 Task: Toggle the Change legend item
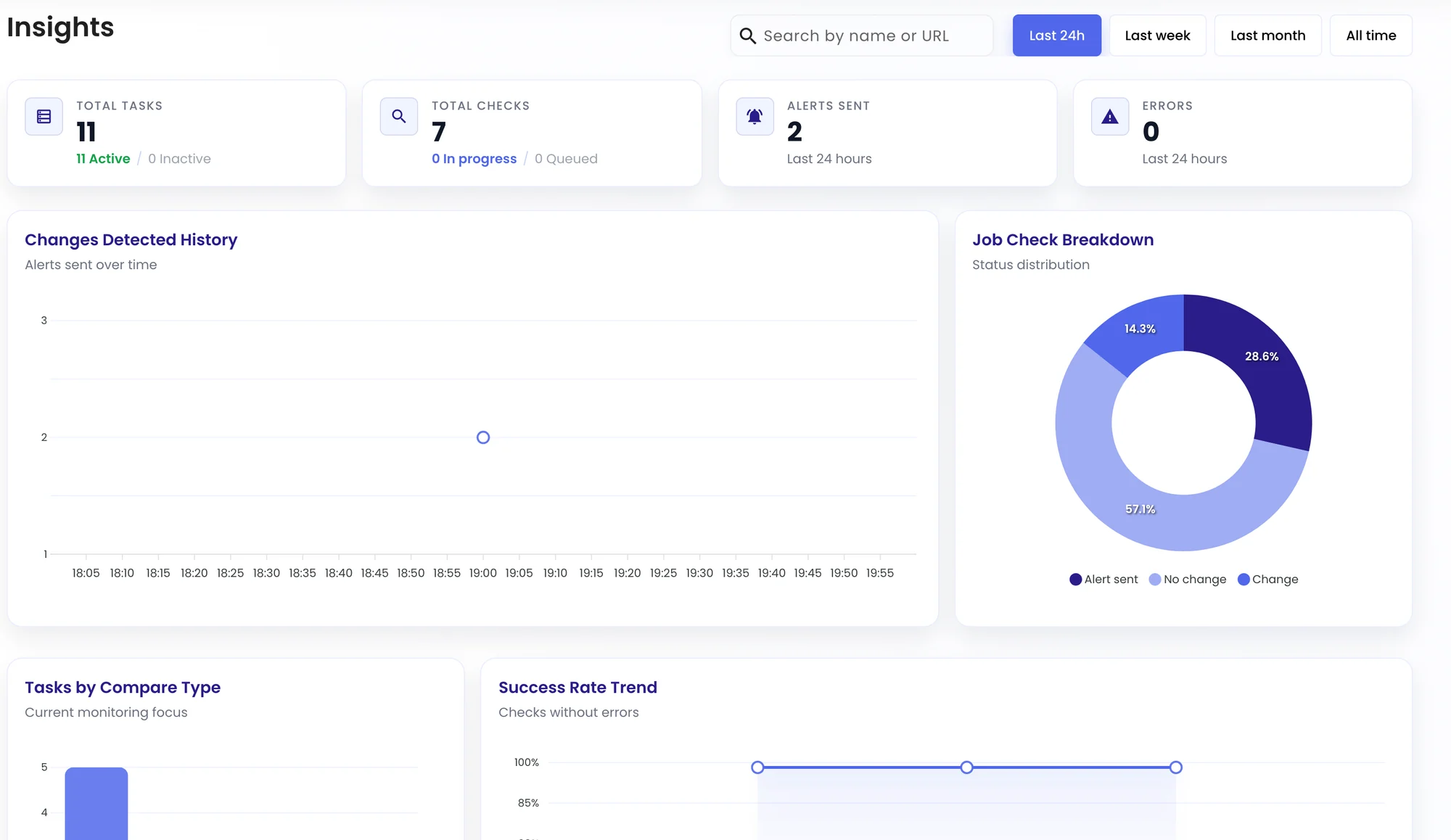pyautogui.click(x=1267, y=579)
